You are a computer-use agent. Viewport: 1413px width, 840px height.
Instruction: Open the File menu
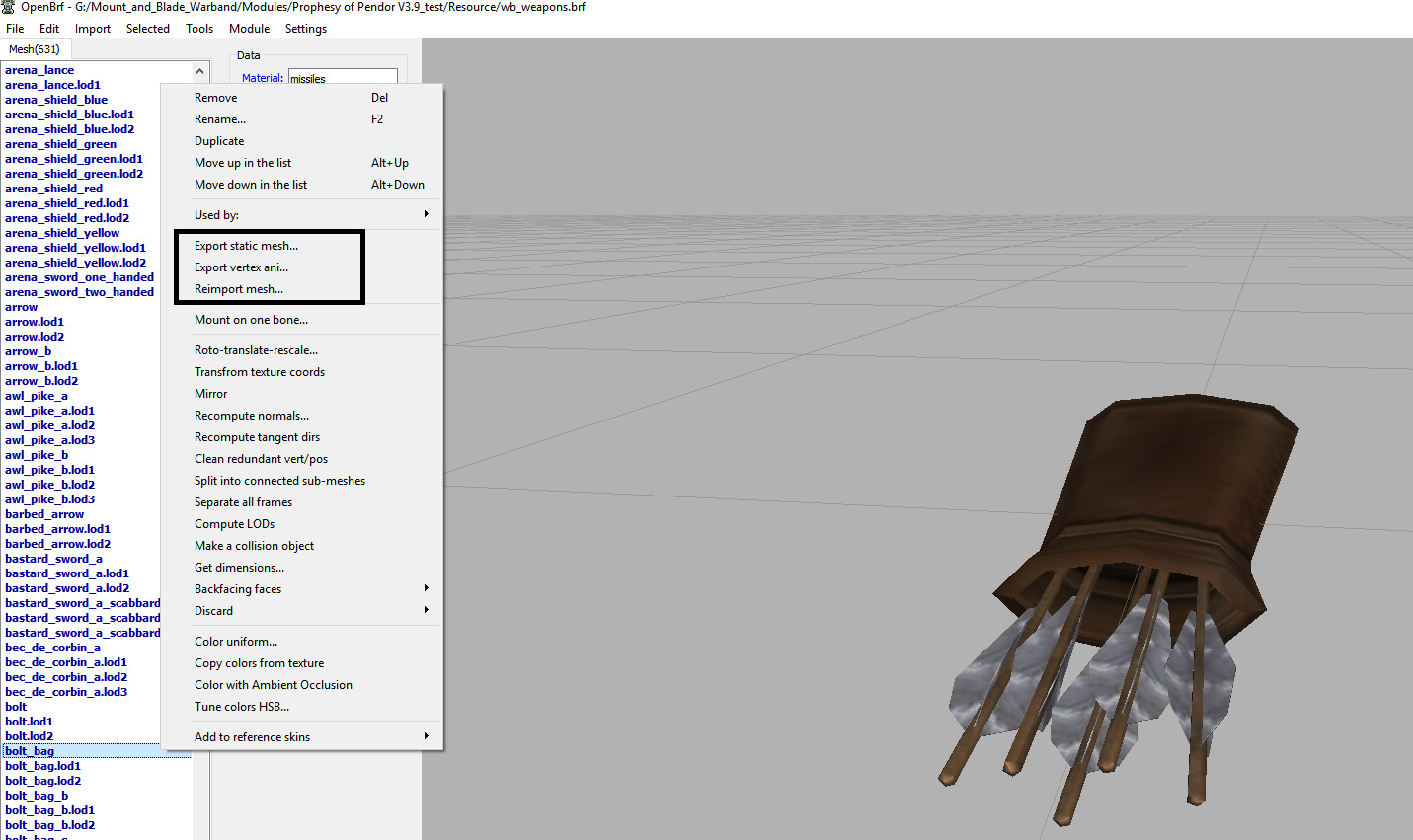[15, 29]
